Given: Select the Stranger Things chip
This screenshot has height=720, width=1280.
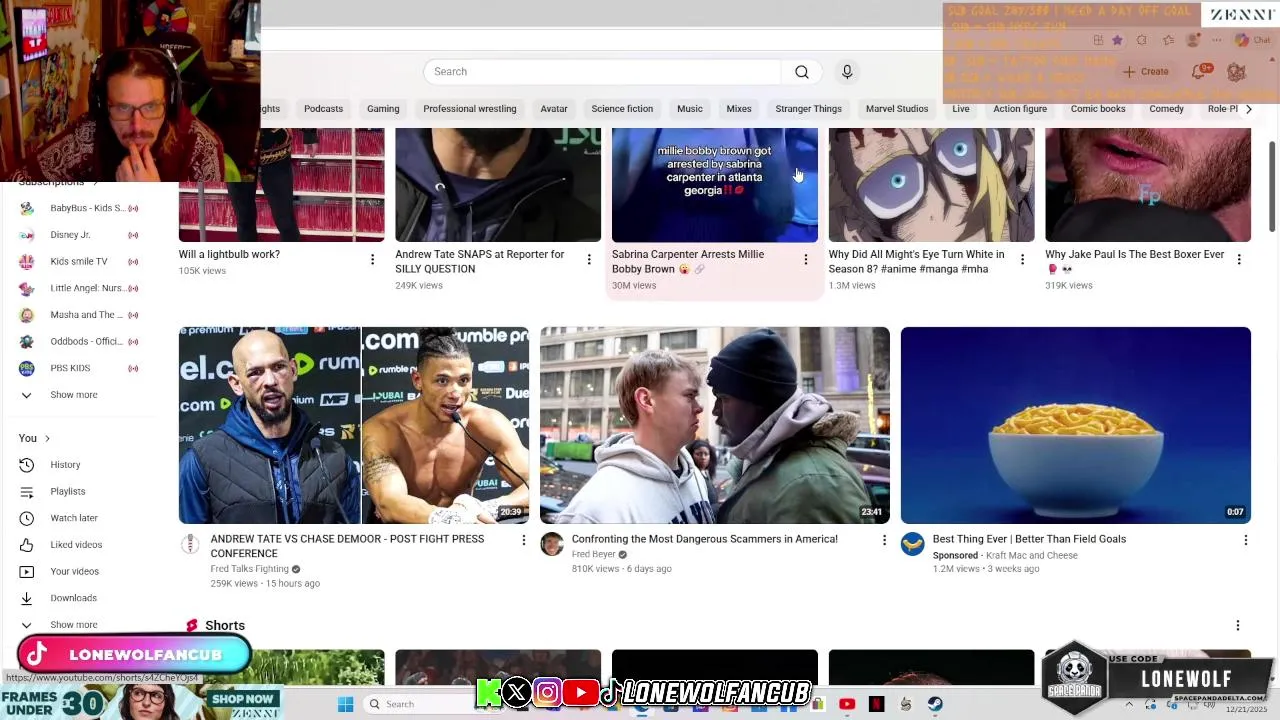Looking at the screenshot, I should [x=808, y=109].
